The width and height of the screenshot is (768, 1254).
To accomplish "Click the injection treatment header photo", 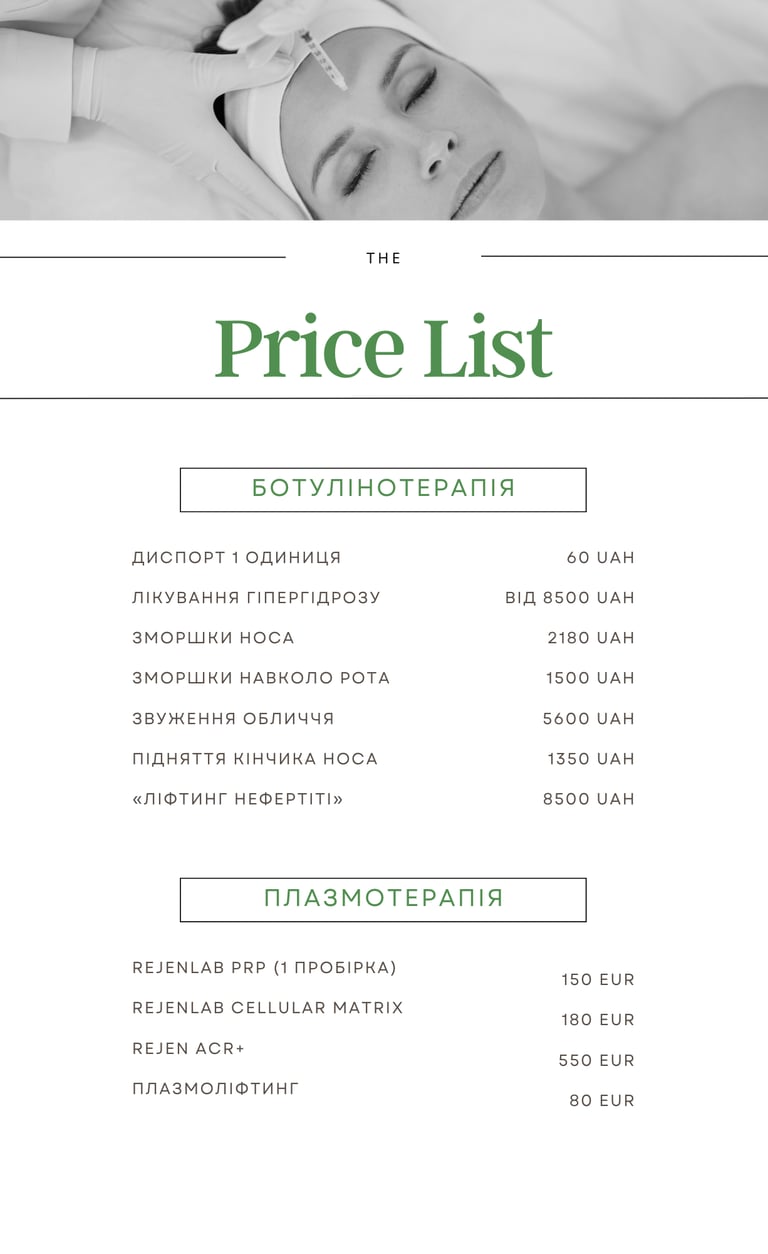I will point(384,110).
